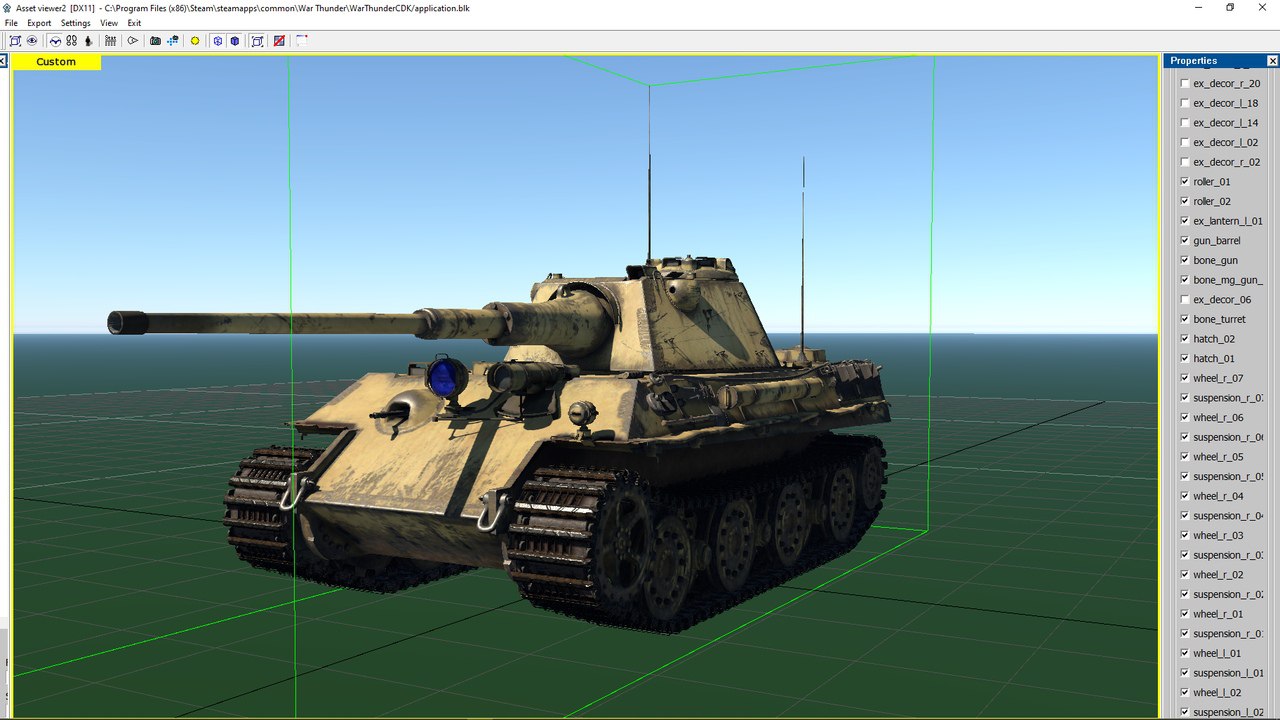Image resolution: width=1280 pixels, height=720 pixels.
Task: Toggle the wave curve icon in toolbar
Action: 56,41
